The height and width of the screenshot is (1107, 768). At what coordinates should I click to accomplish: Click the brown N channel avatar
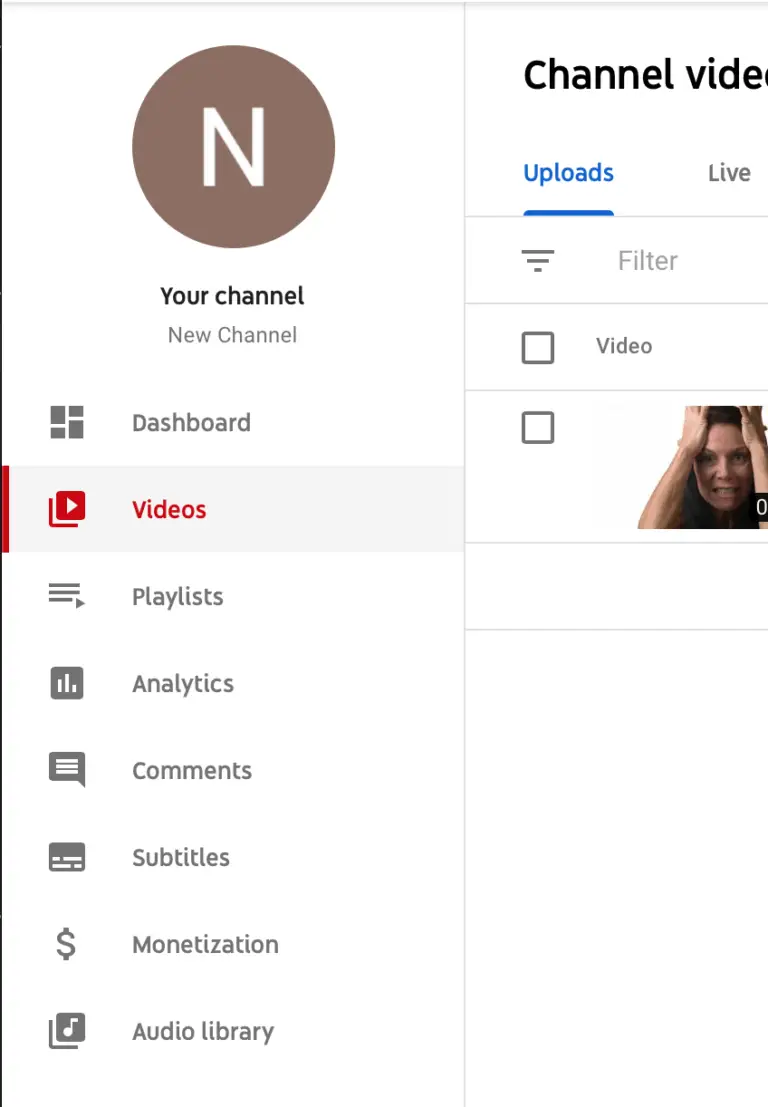tap(233, 147)
